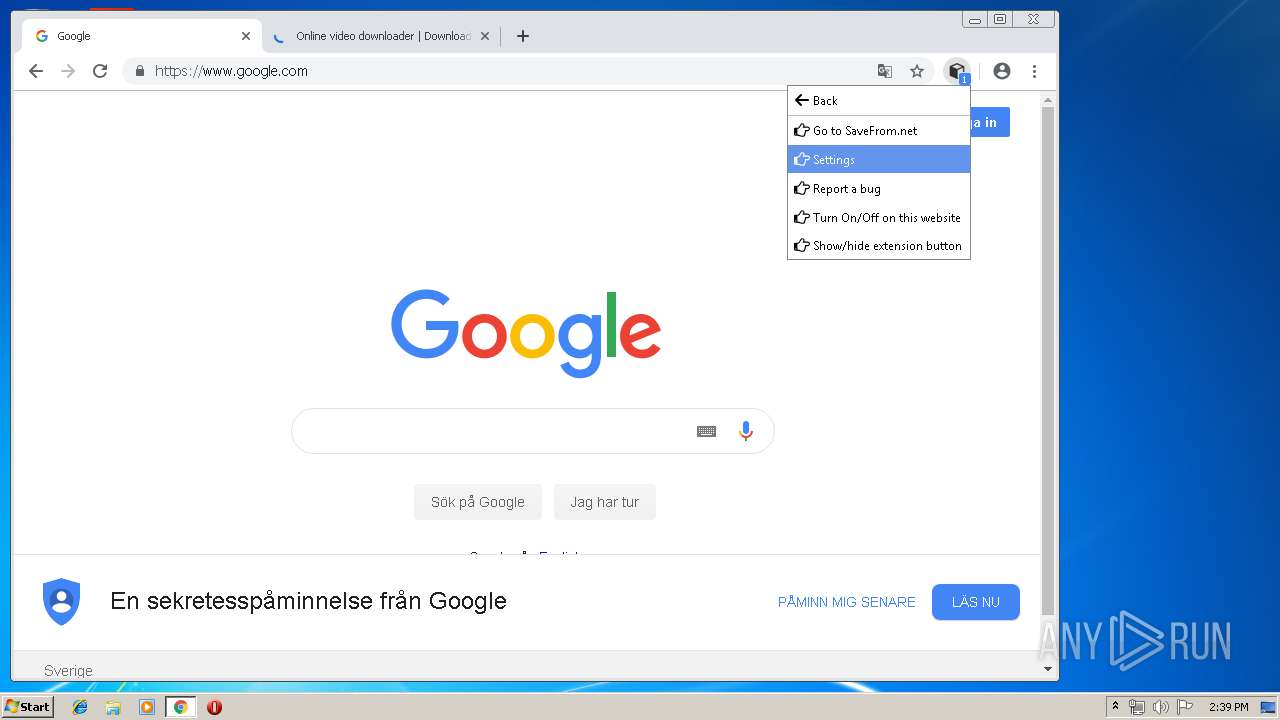The image size is (1280, 720).
Task: Open the translate page icon
Action: coord(885,71)
